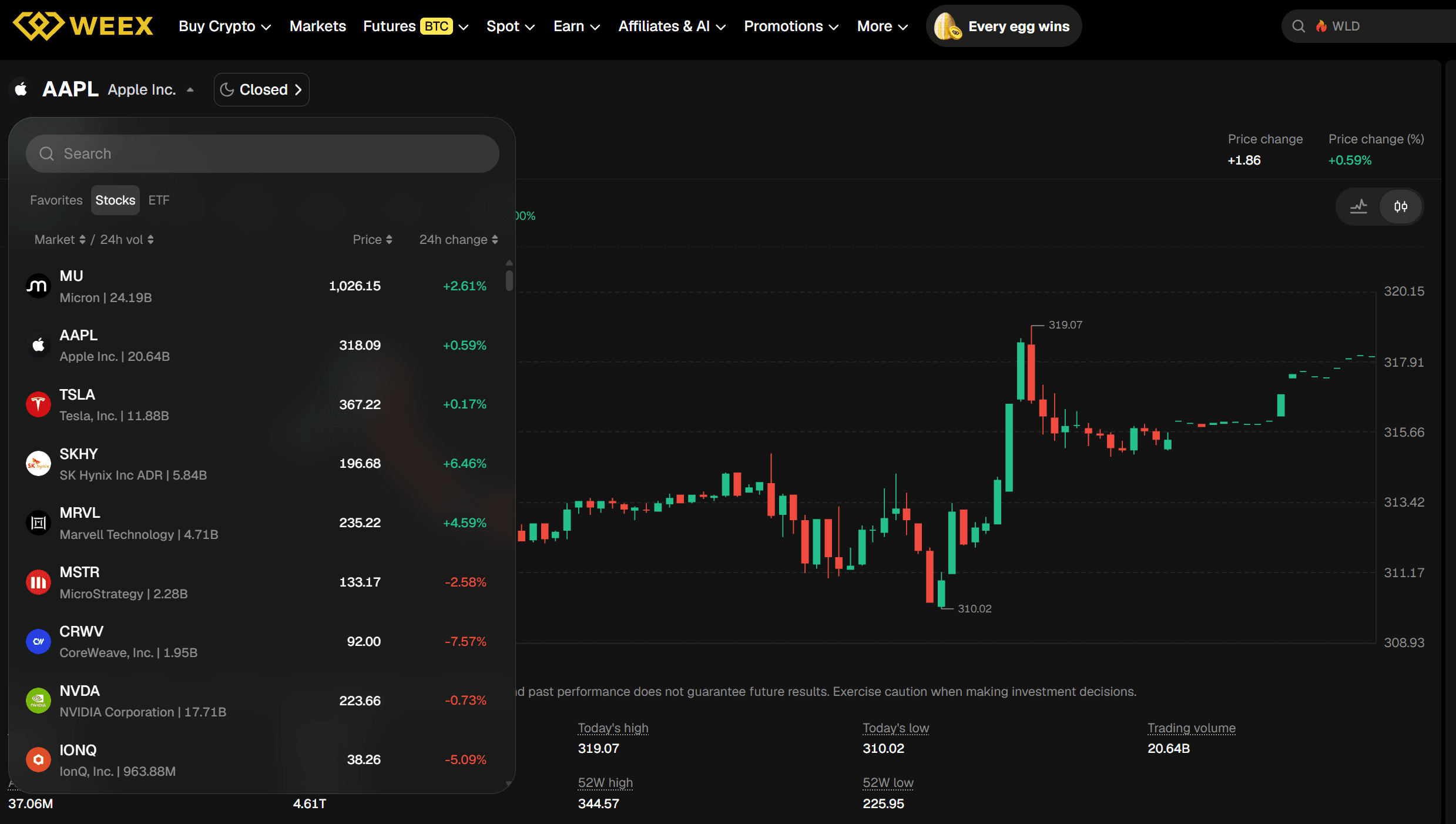
Task: Click the stock list scrollbar thumb
Action: 509,280
